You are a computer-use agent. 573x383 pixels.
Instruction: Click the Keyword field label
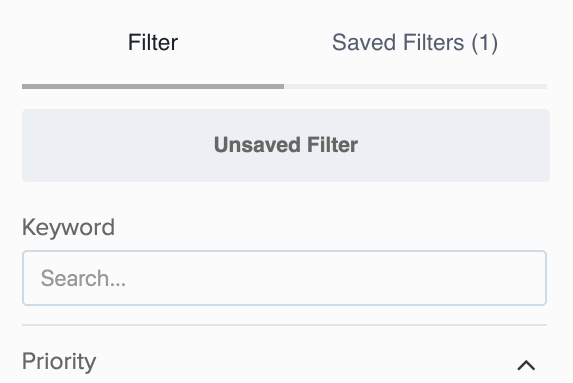(68, 227)
